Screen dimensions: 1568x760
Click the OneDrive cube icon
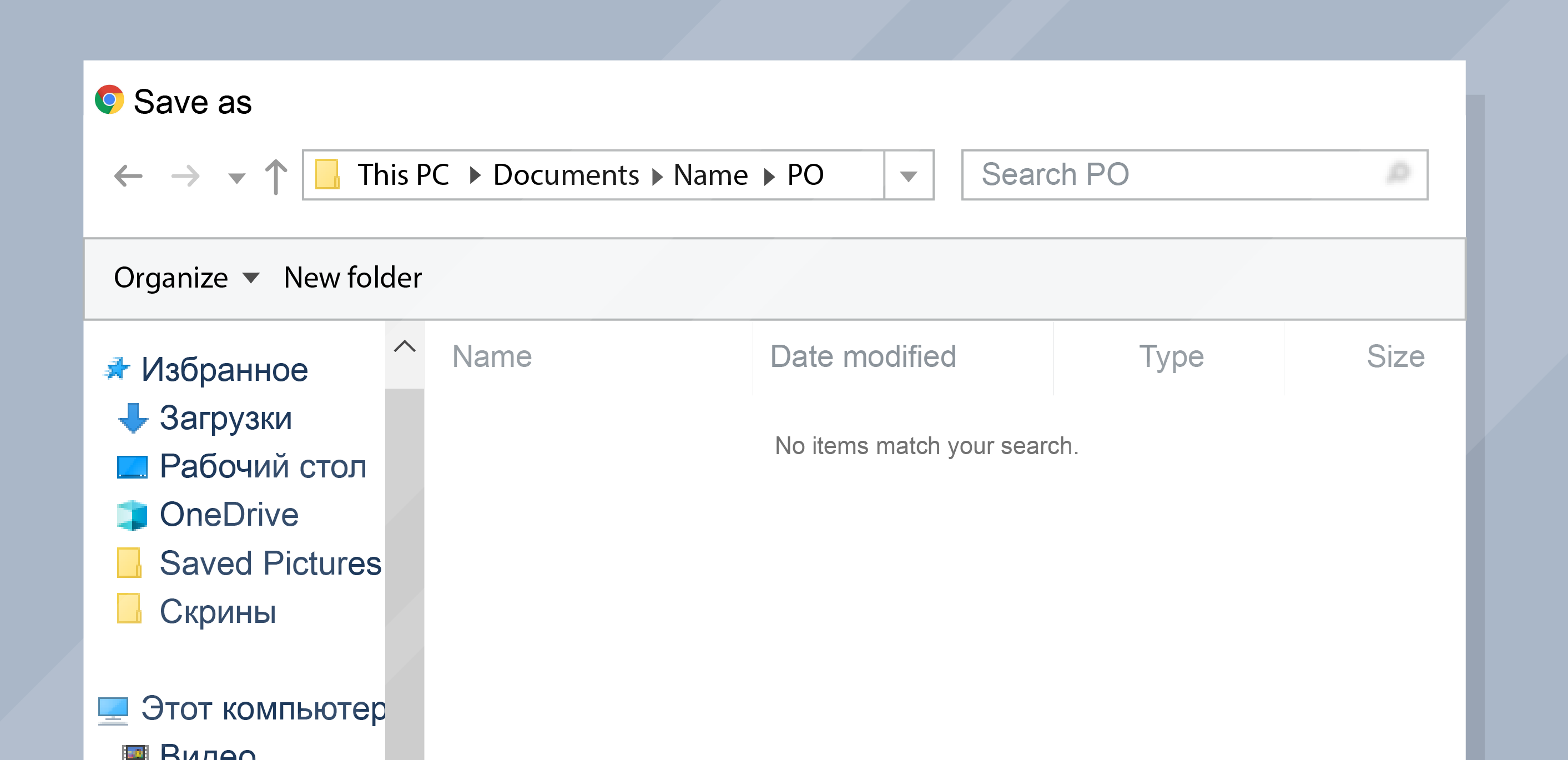(x=132, y=515)
